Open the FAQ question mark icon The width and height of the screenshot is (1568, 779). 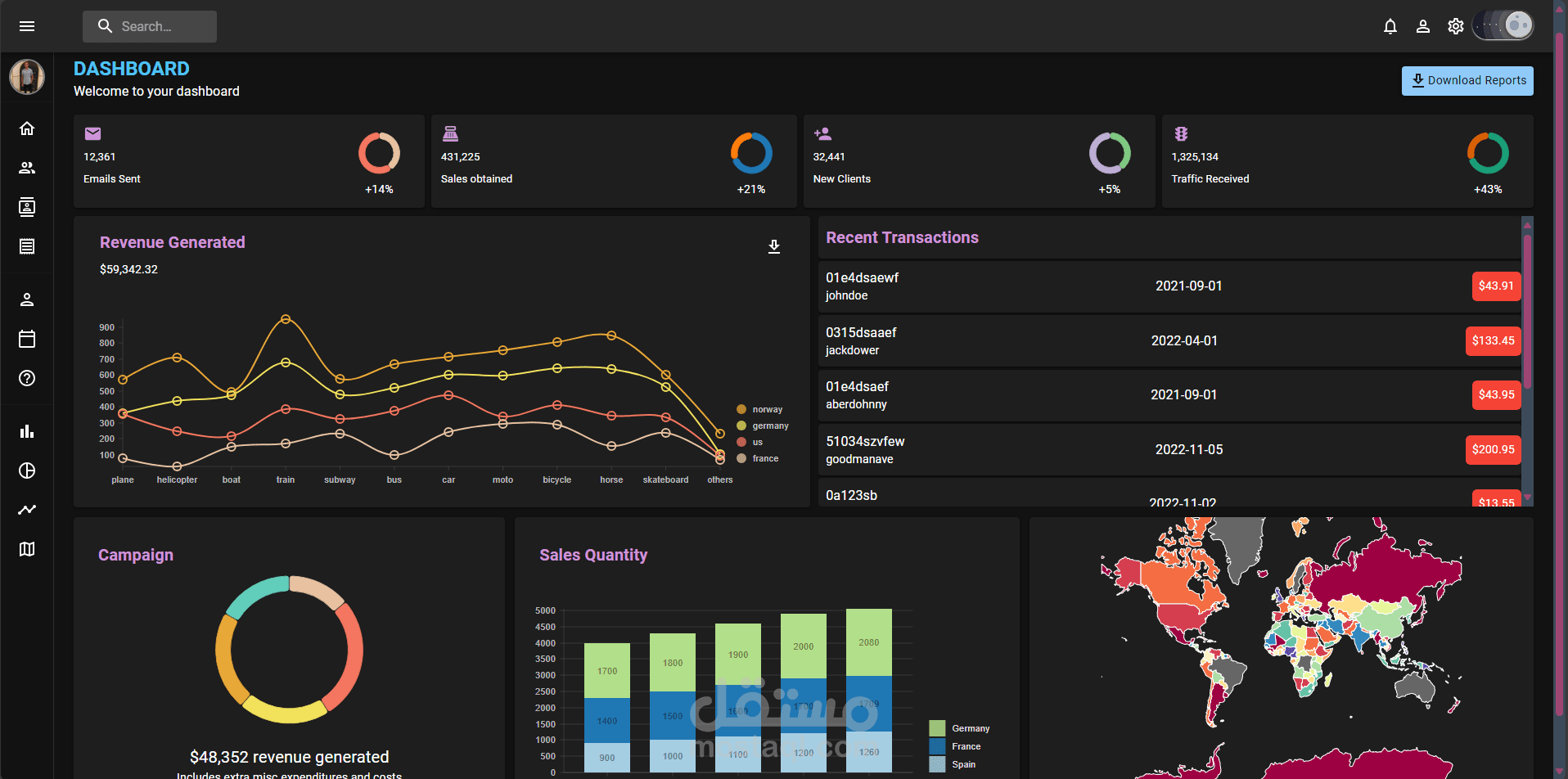(x=27, y=378)
